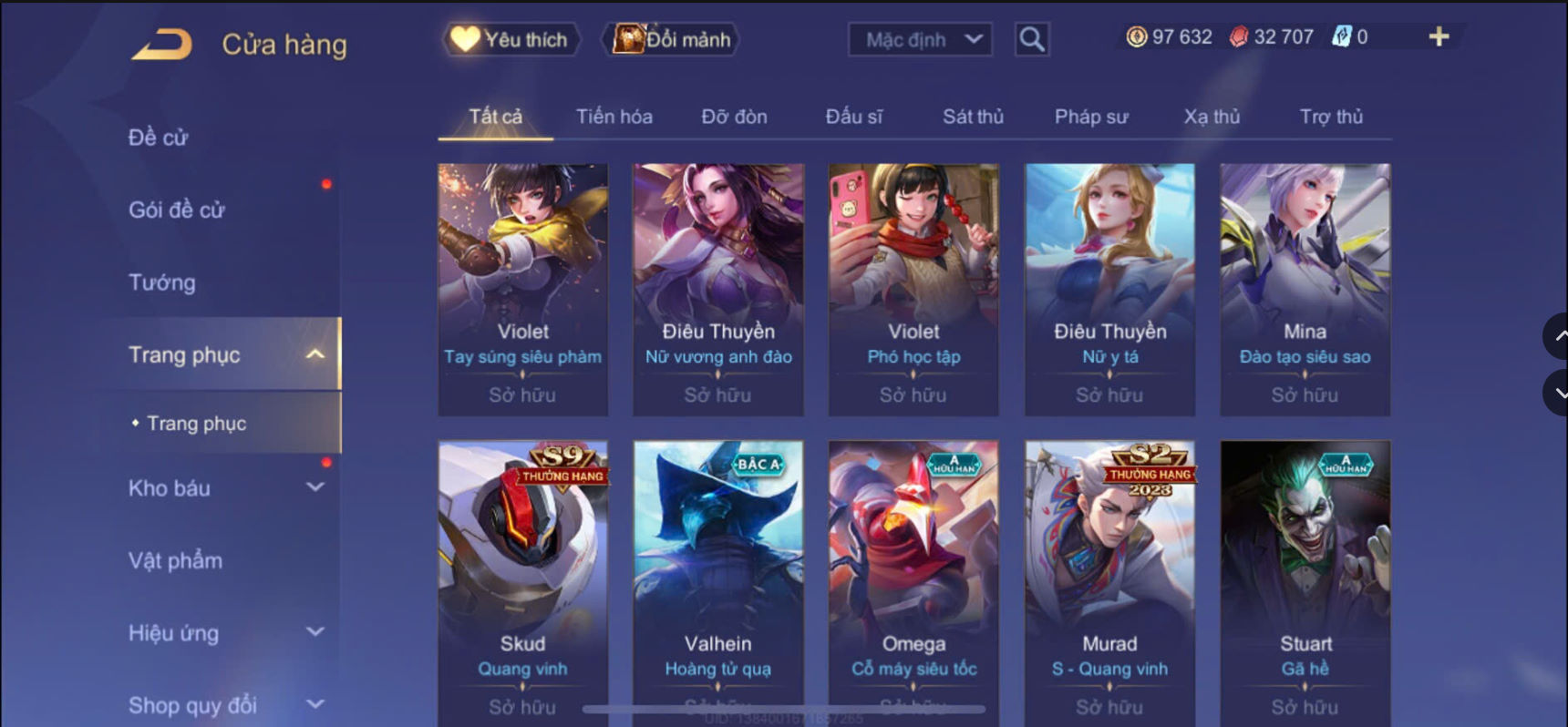The height and width of the screenshot is (727, 1568).
Task: Click the blue voucher currency icon
Action: pos(1341,36)
